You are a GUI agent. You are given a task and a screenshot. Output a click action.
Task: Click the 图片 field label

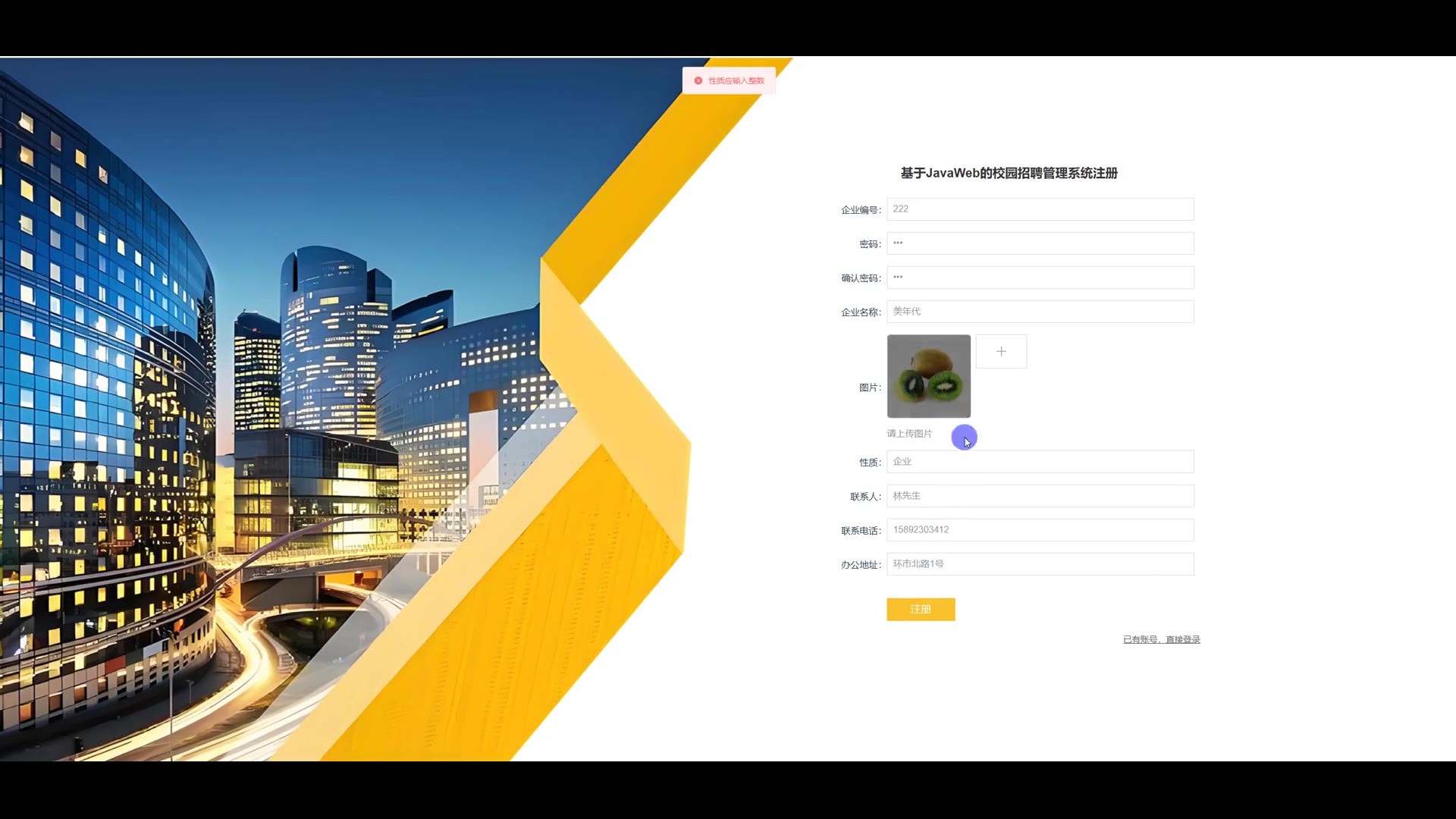869,388
